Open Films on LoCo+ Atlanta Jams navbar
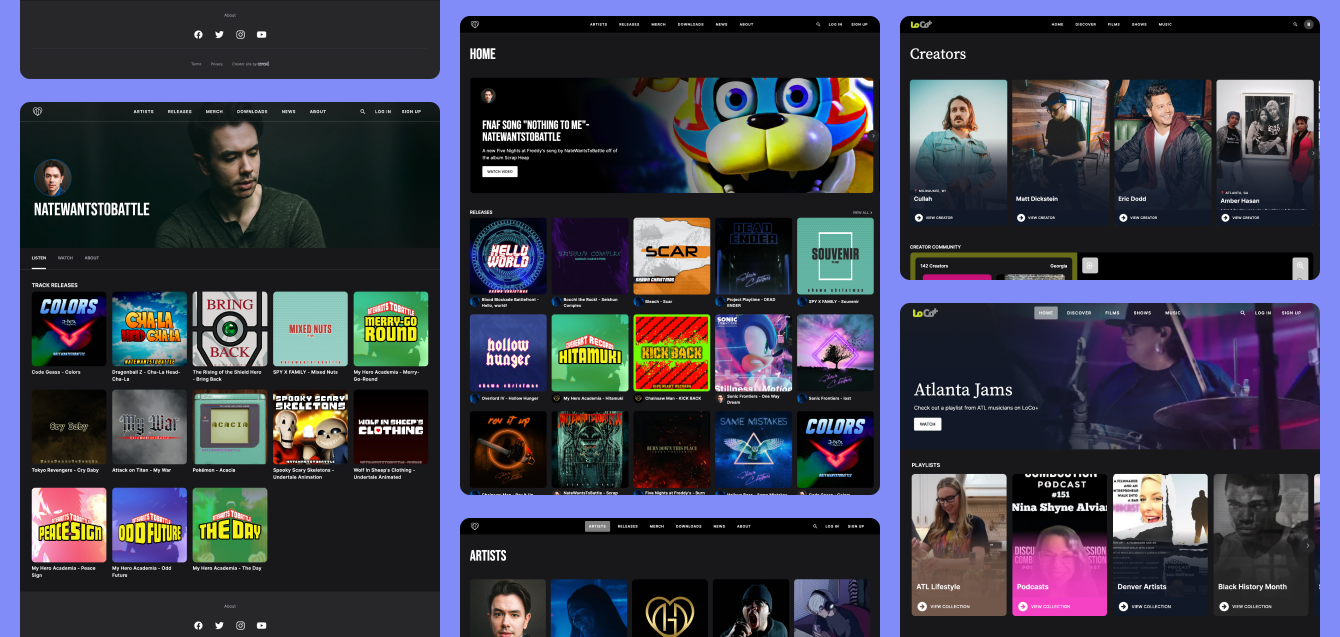Screen dimensions: 1340x637 click(x=1112, y=313)
